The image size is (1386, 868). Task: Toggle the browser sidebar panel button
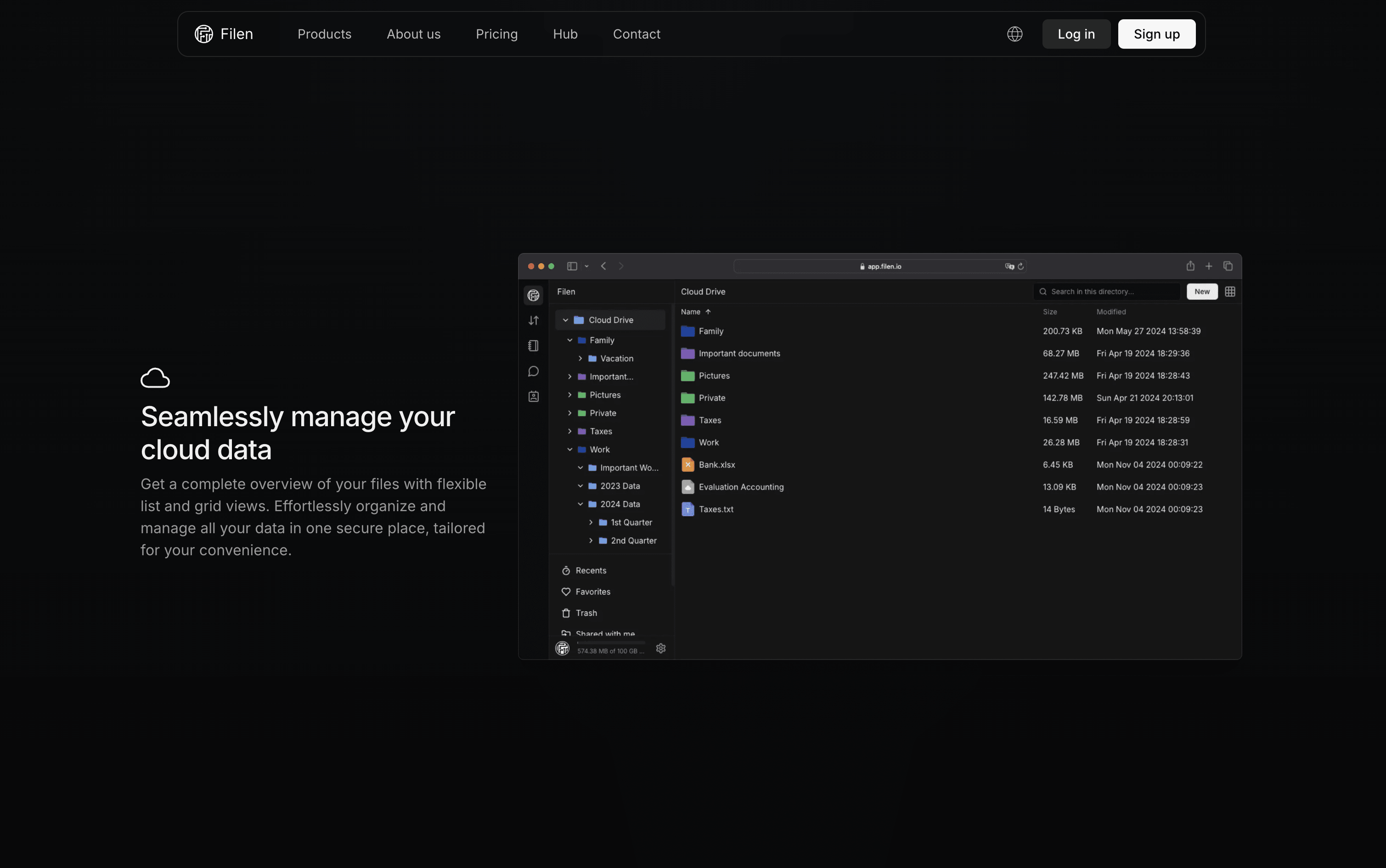coord(572,266)
